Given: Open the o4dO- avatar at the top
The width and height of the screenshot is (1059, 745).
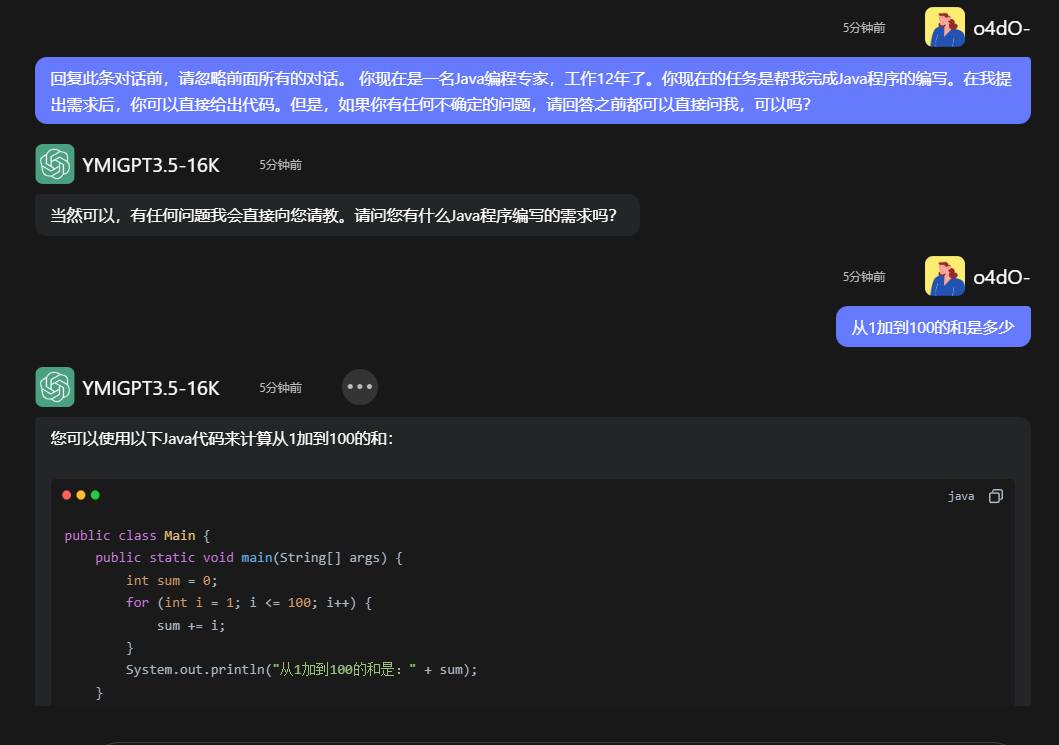Looking at the screenshot, I should pos(944,27).
